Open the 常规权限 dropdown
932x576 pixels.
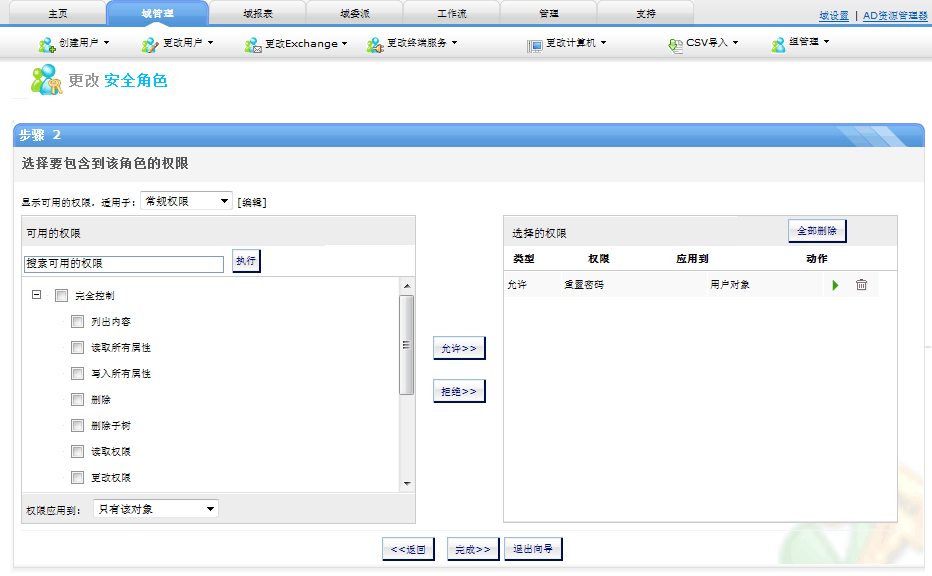tap(186, 201)
